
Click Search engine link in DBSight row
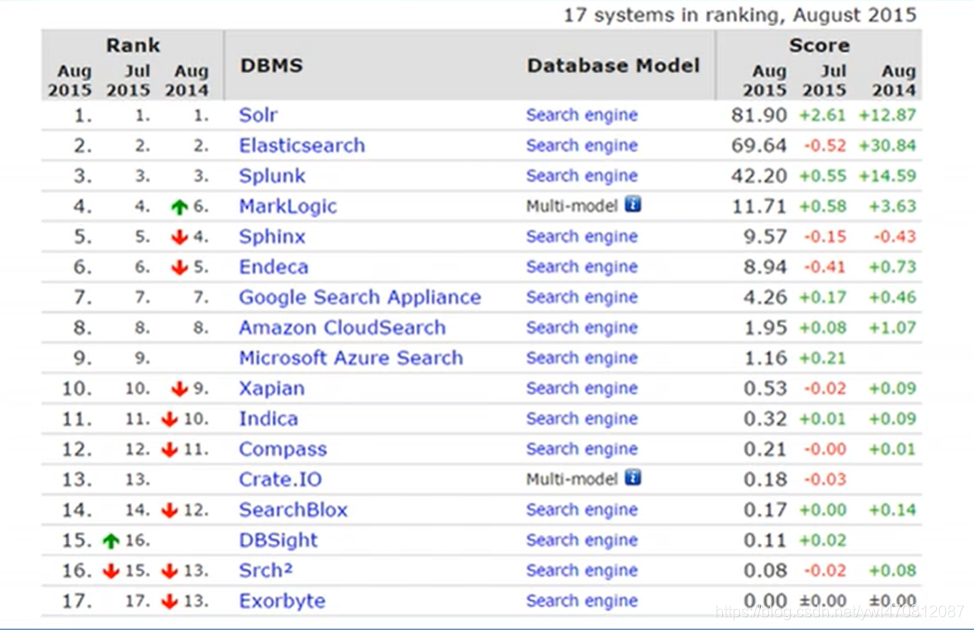click(581, 541)
